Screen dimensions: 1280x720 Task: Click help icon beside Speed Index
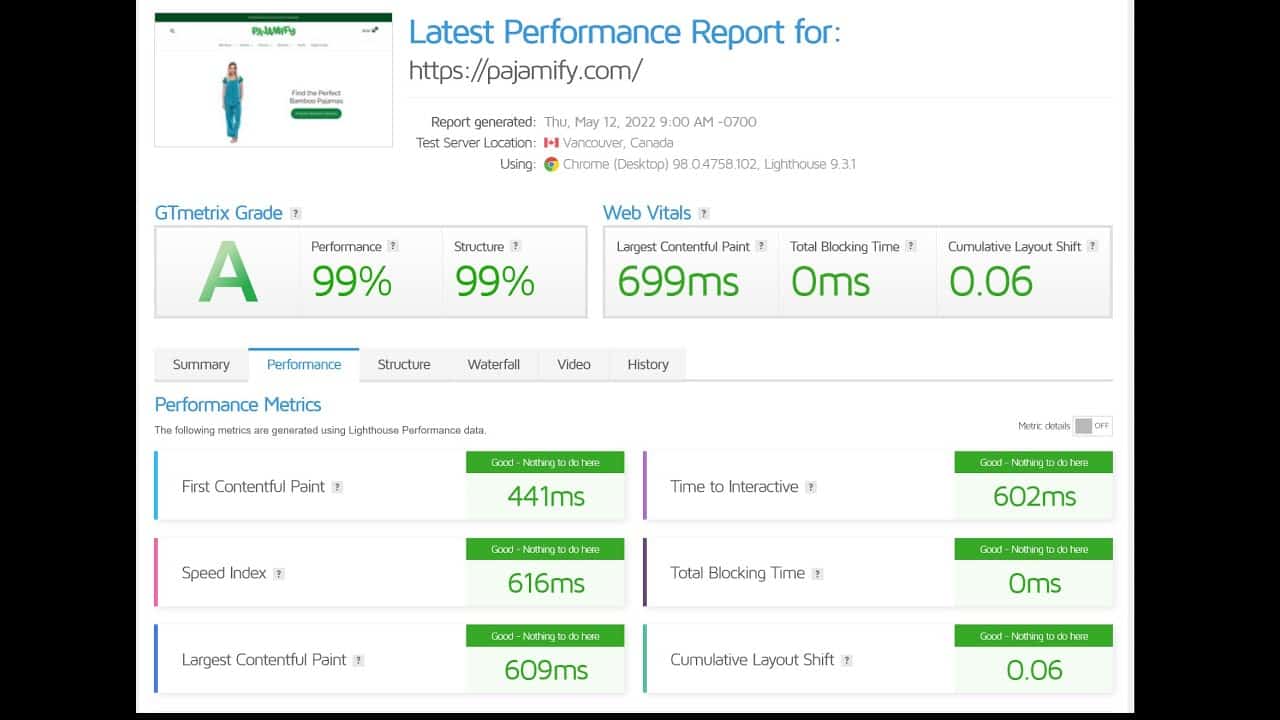pyautogui.click(x=279, y=574)
